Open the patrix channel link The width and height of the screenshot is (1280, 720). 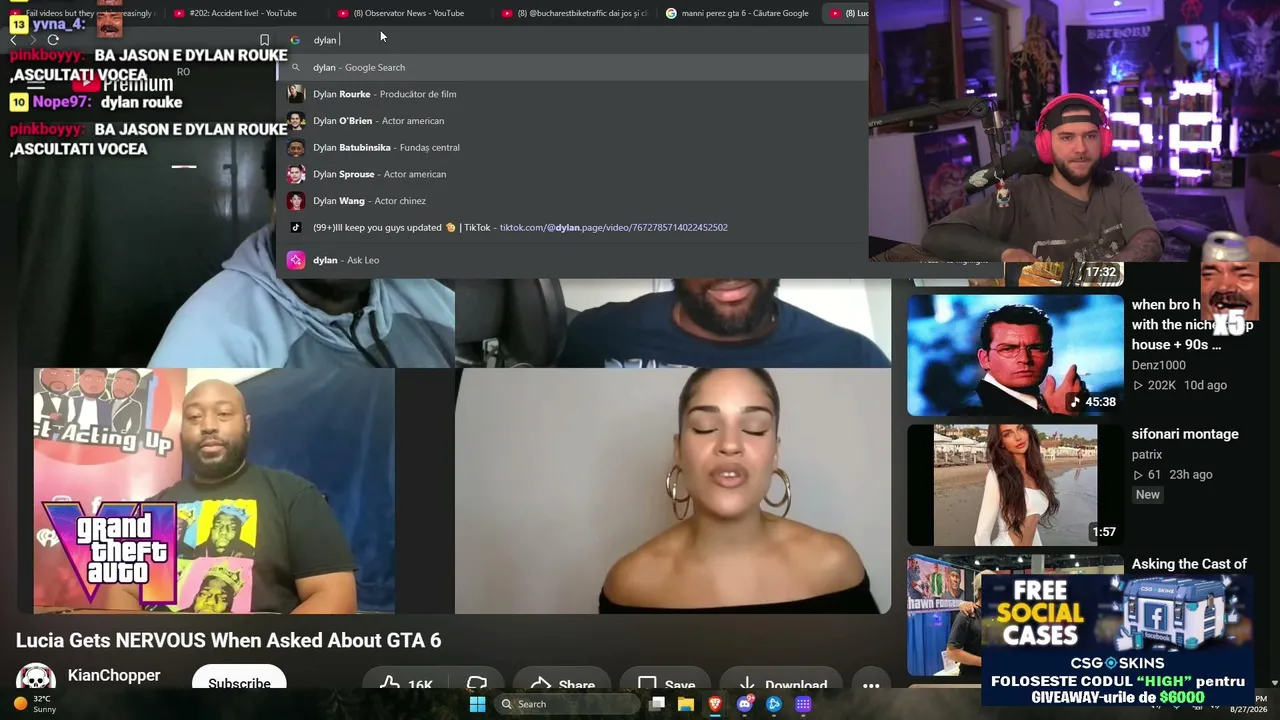click(1147, 455)
